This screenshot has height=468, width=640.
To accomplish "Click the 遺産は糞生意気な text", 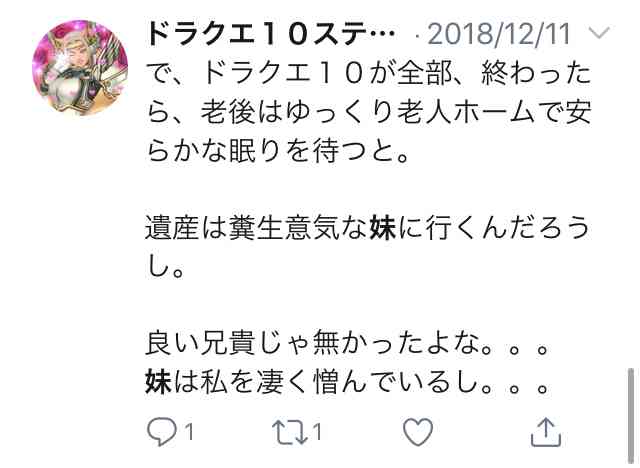I will tap(257, 228).
